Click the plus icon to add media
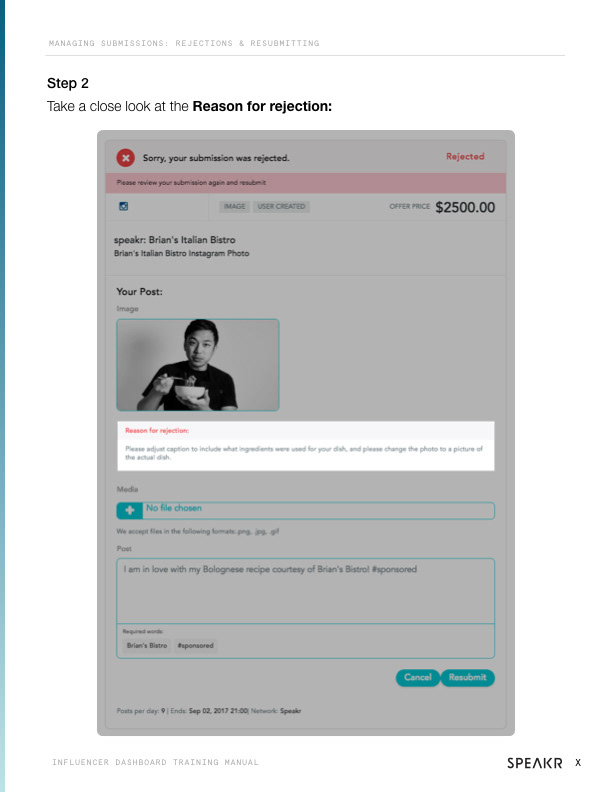This screenshot has height=792, width=612. point(129,510)
